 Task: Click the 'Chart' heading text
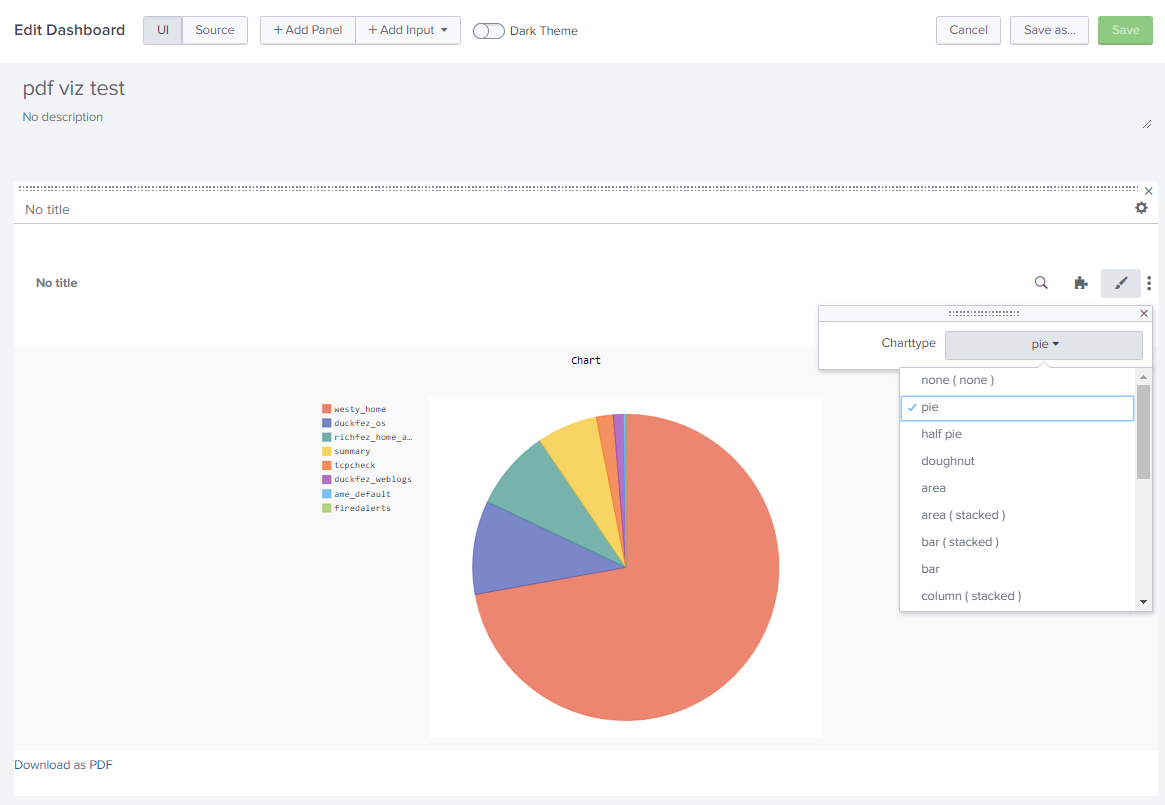coord(585,361)
